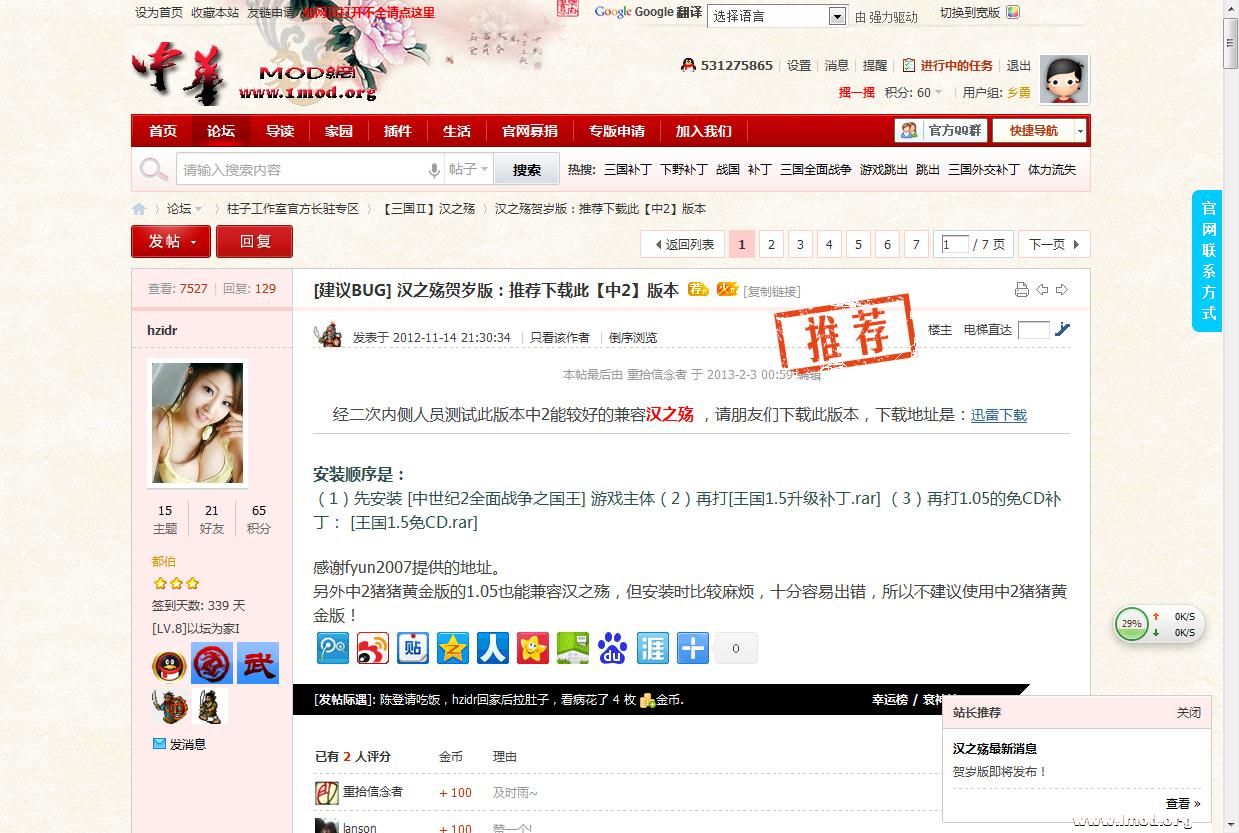Print this thread using the printer icon
1239x833 pixels.
(1021, 289)
